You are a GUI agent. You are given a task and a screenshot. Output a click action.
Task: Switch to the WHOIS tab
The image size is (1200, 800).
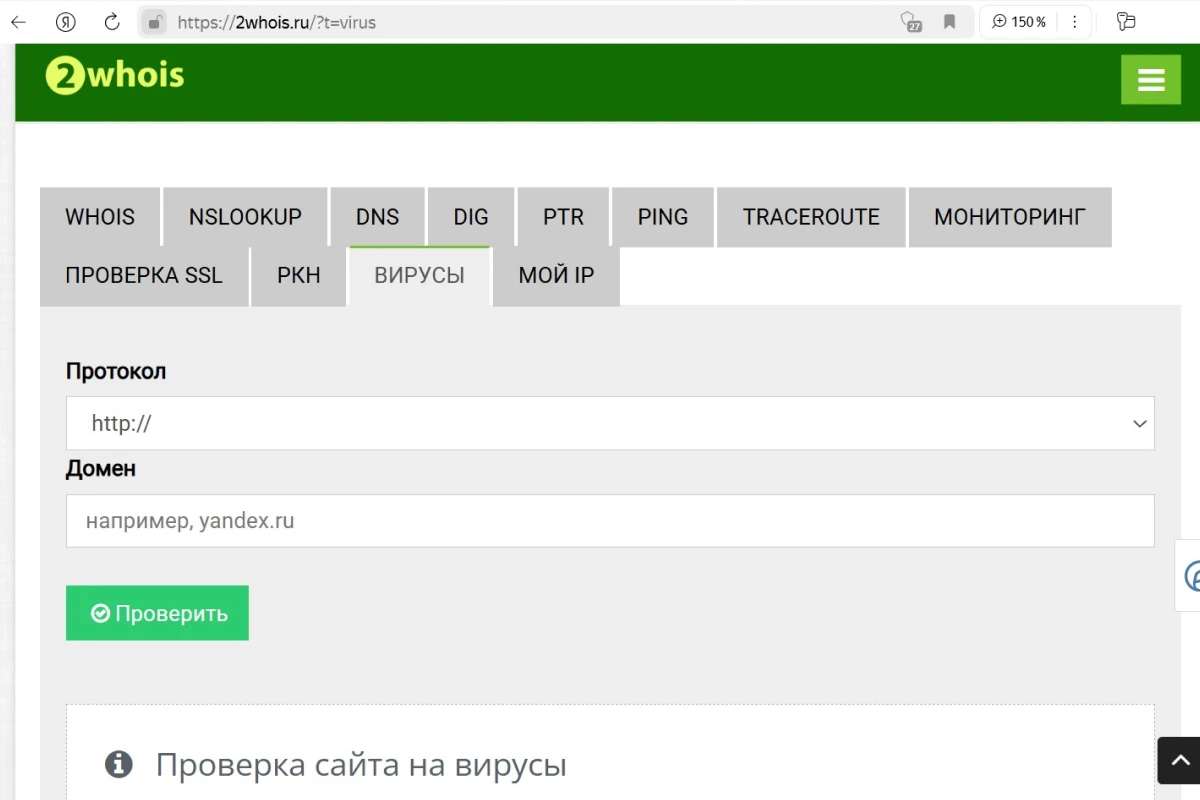coord(100,217)
